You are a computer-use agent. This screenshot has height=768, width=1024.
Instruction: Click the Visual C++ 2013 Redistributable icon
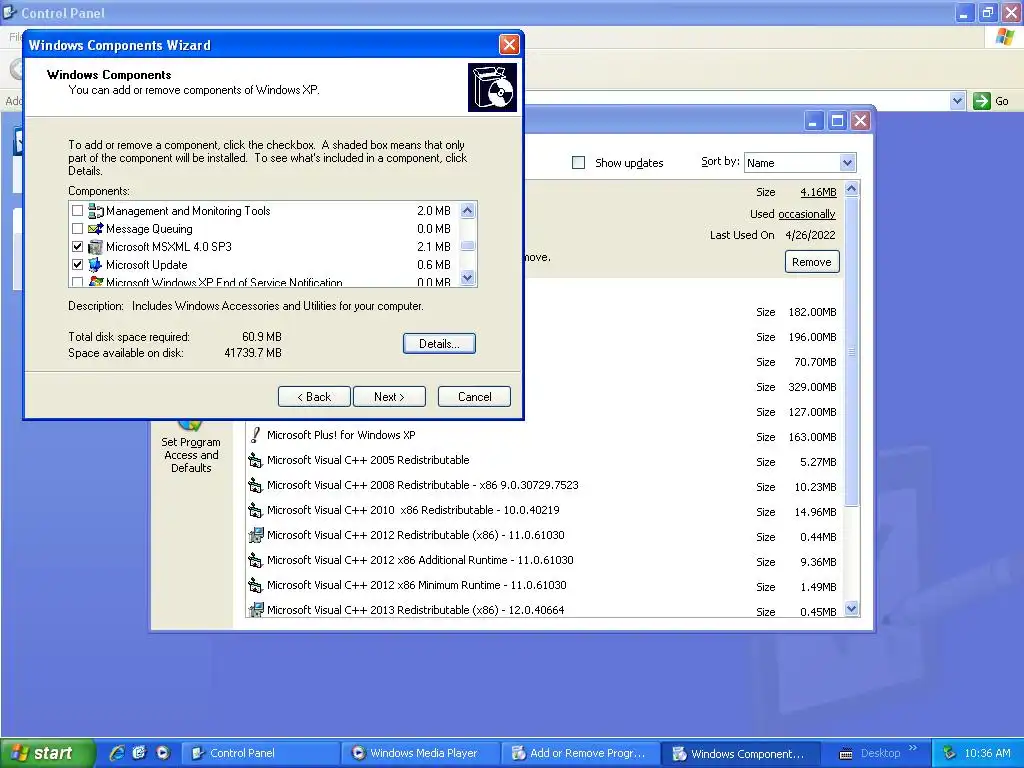(255, 610)
